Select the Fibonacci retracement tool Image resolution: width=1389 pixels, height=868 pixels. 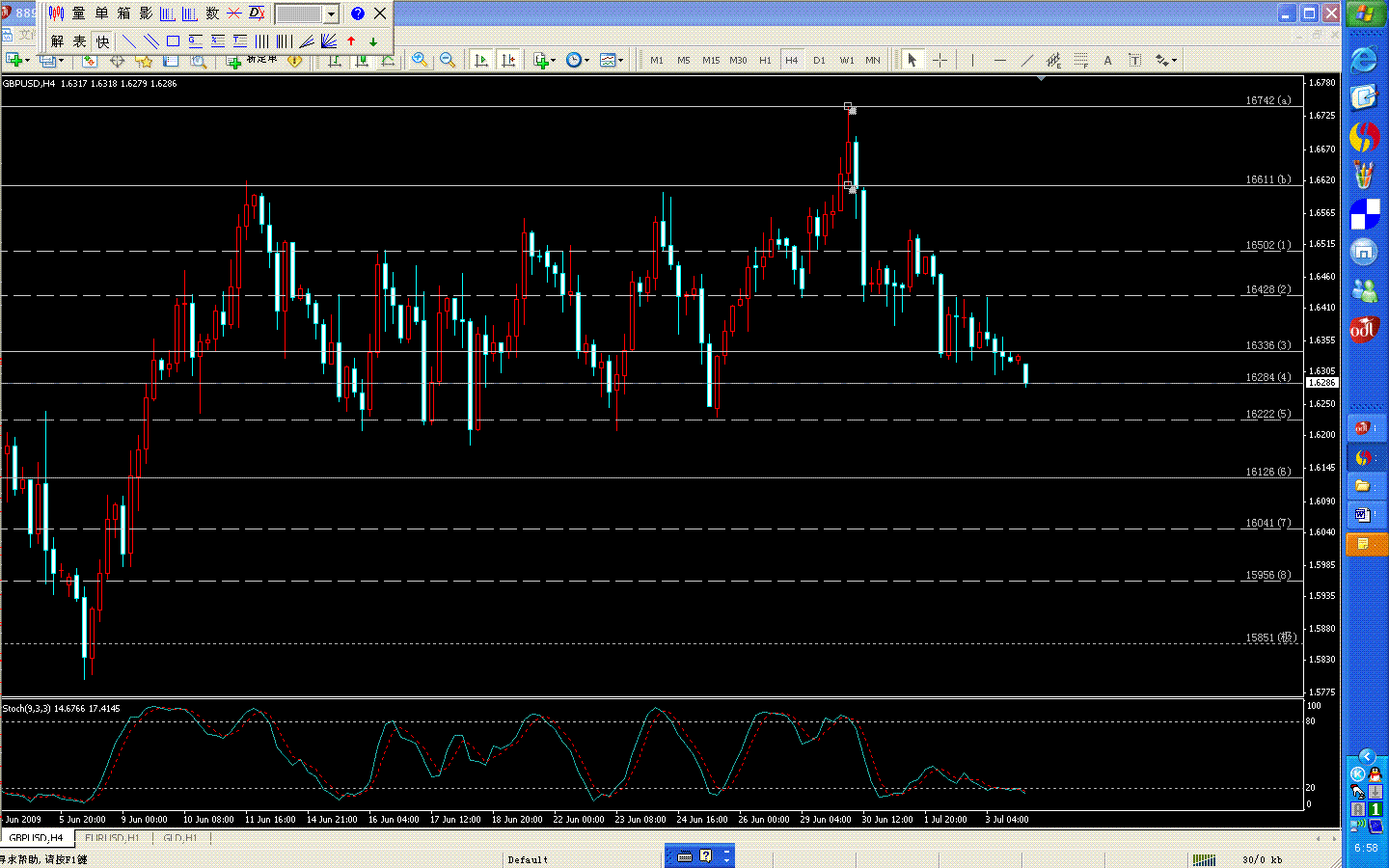tap(1080, 60)
